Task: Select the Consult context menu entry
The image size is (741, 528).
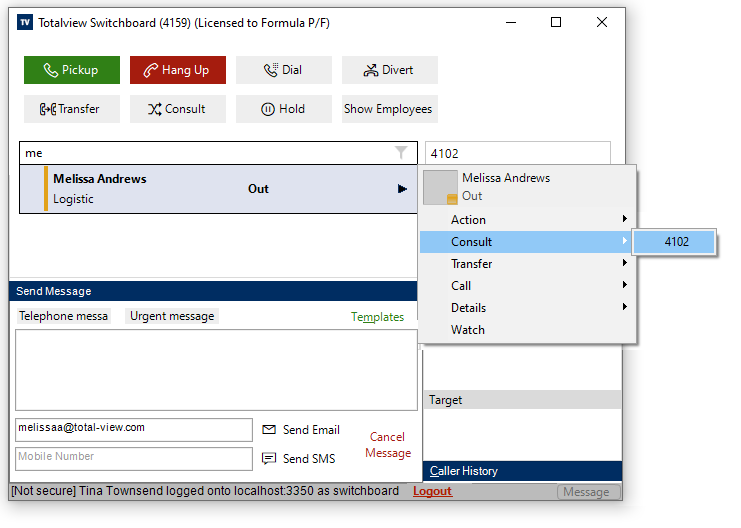Action: (527, 242)
